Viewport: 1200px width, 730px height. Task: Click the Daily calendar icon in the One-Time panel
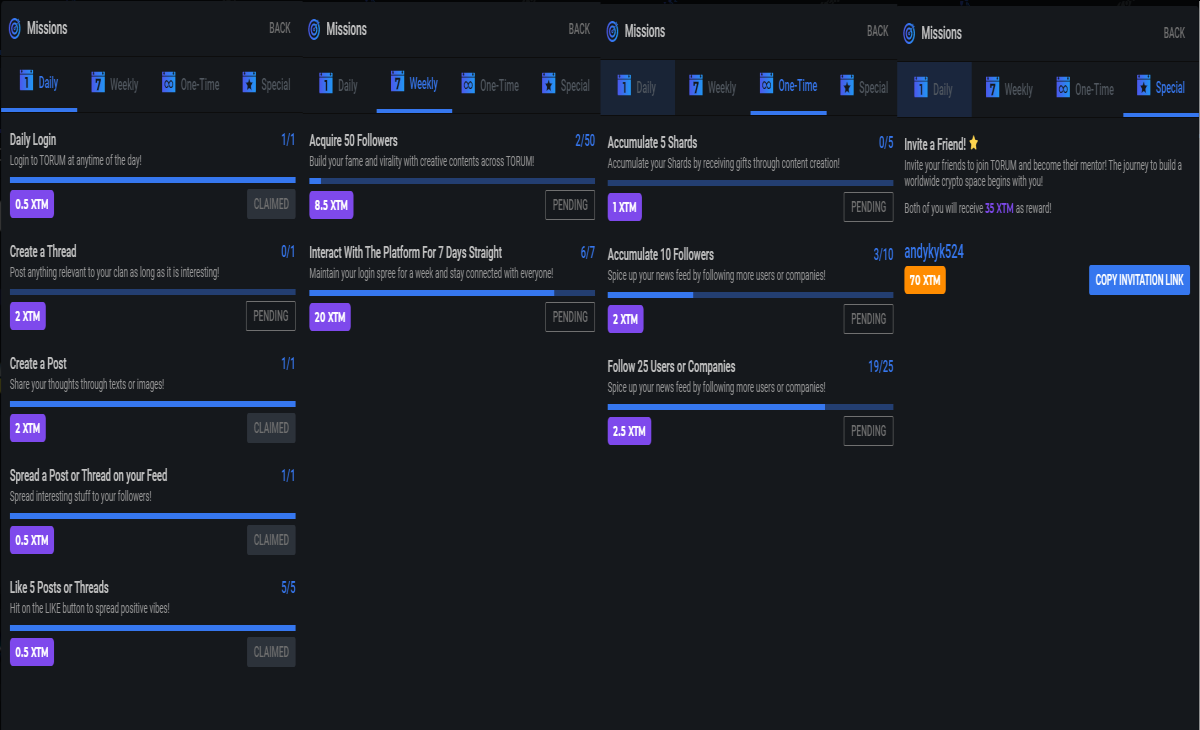click(625, 86)
